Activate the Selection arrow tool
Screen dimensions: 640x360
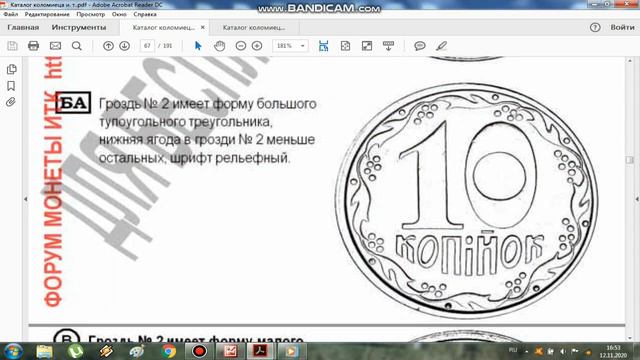tap(198, 46)
